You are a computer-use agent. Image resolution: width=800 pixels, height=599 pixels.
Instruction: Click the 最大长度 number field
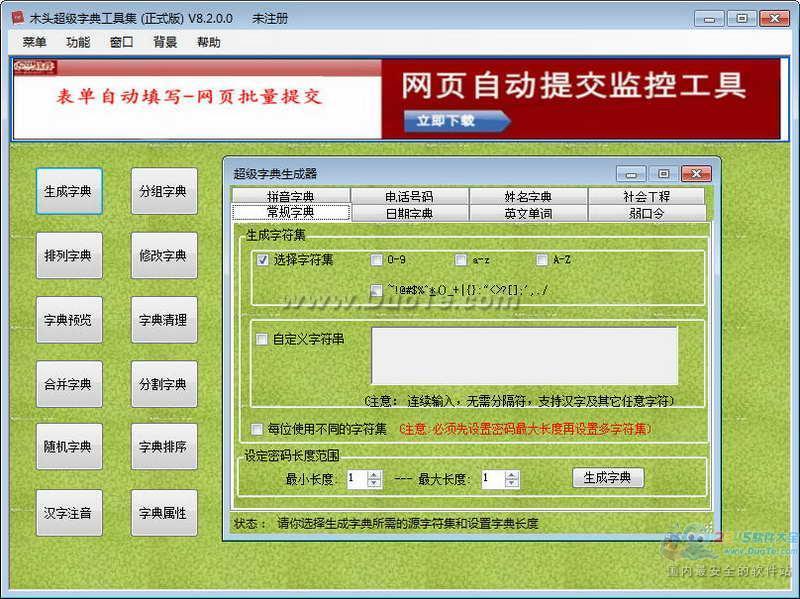click(493, 479)
